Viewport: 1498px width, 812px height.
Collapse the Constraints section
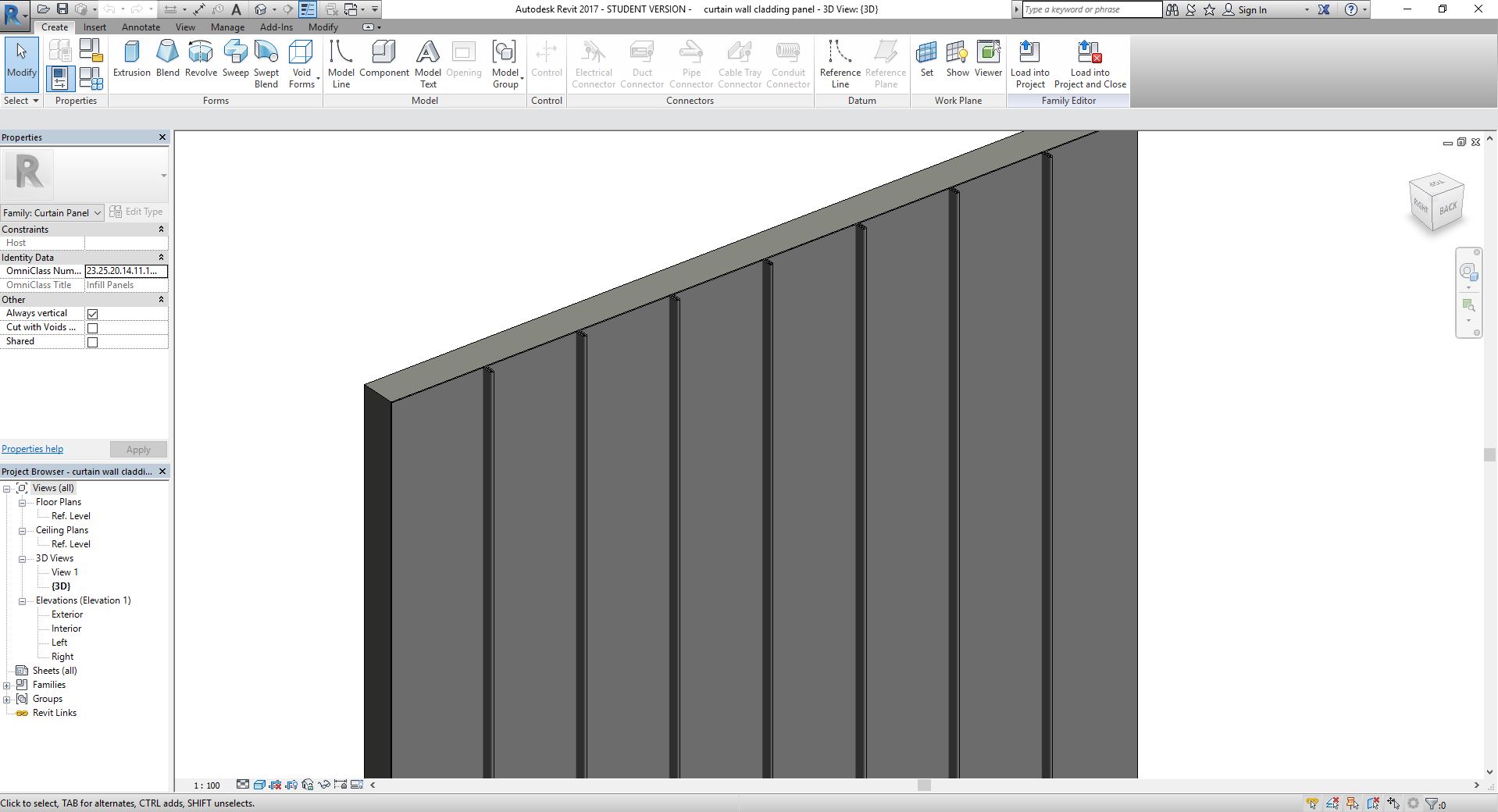pyautogui.click(x=162, y=230)
